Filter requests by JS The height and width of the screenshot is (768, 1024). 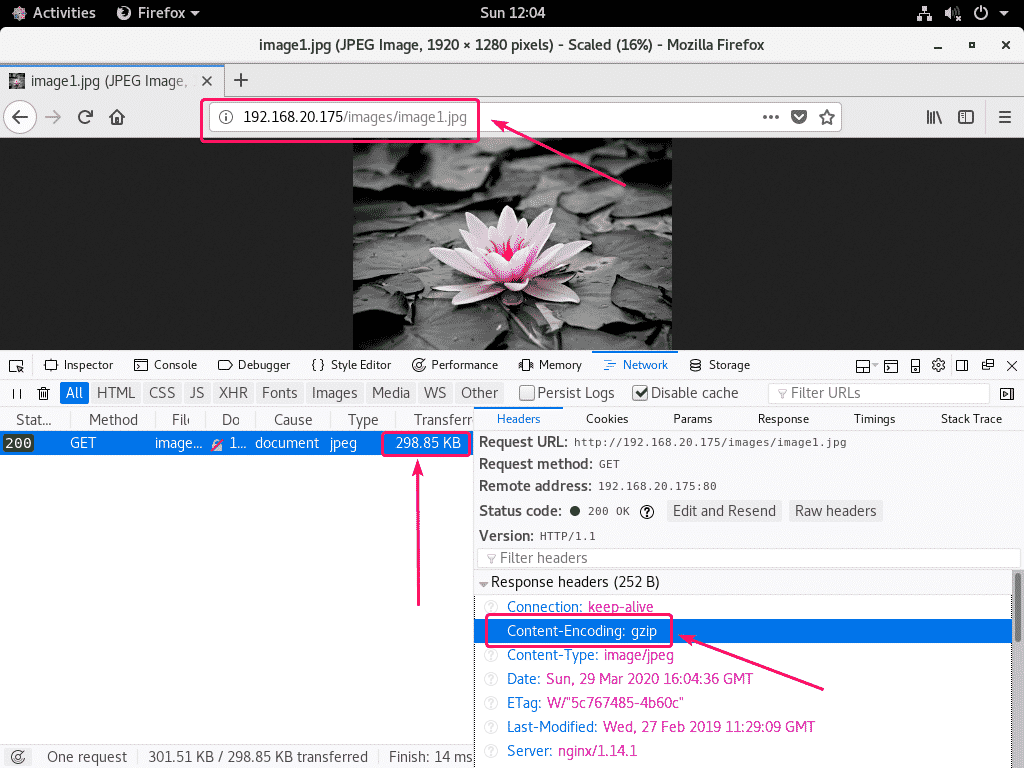[197, 393]
